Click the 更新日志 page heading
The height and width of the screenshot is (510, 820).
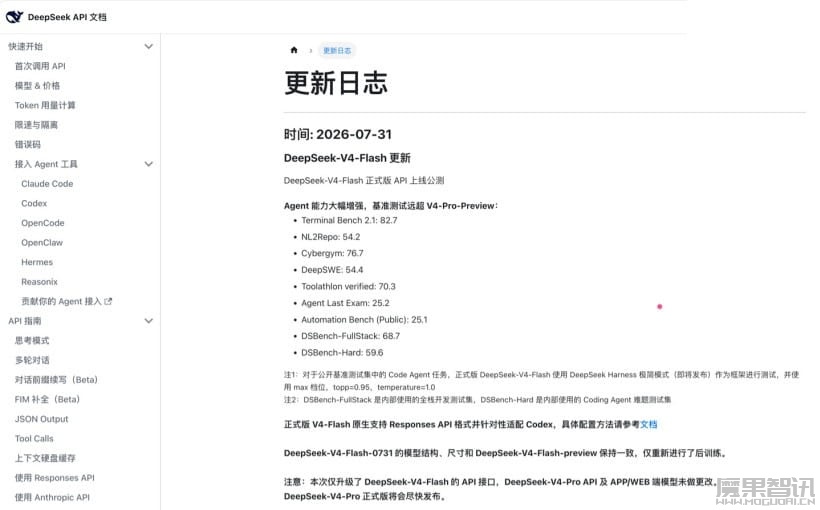click(336, 83)
